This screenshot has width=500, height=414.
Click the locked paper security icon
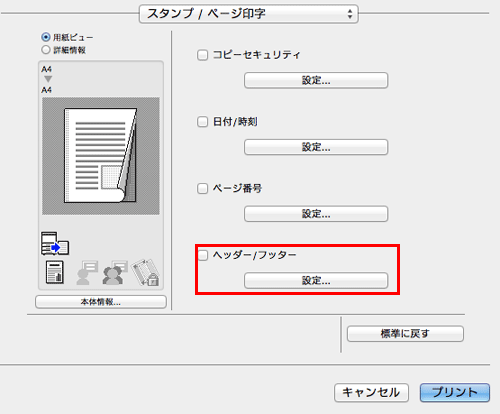[x=145, y=272]
